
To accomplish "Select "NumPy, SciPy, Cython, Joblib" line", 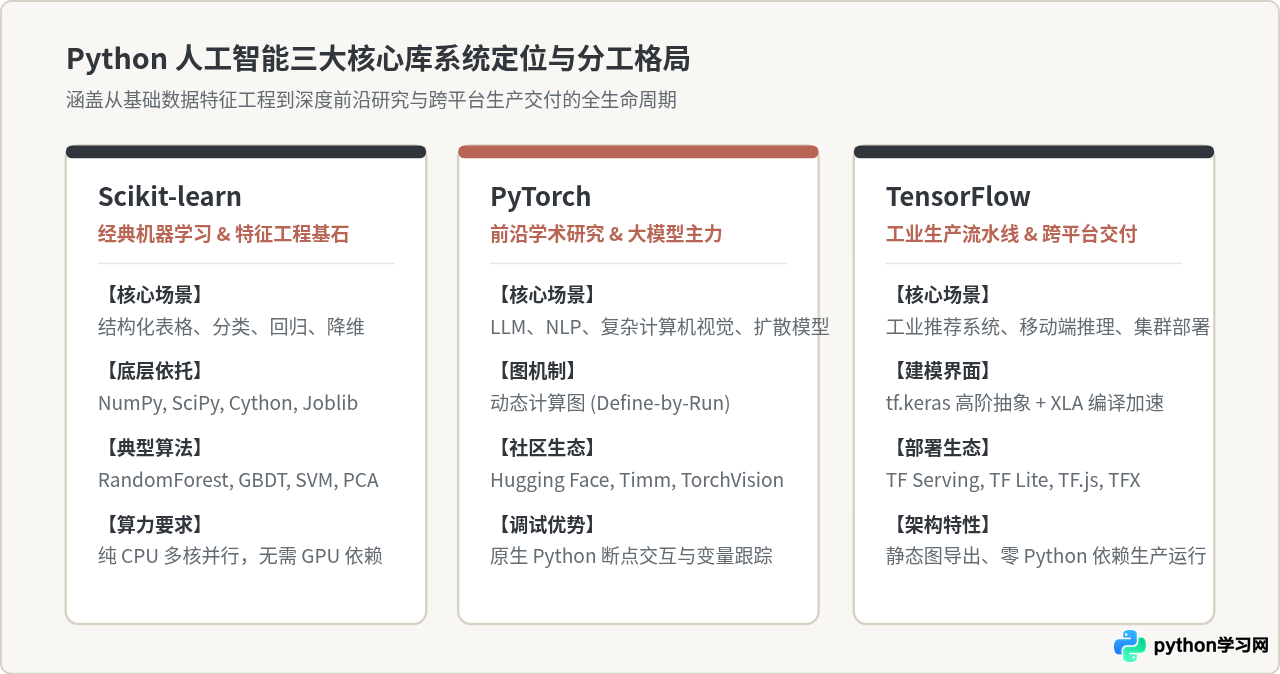I will (228, 403).
